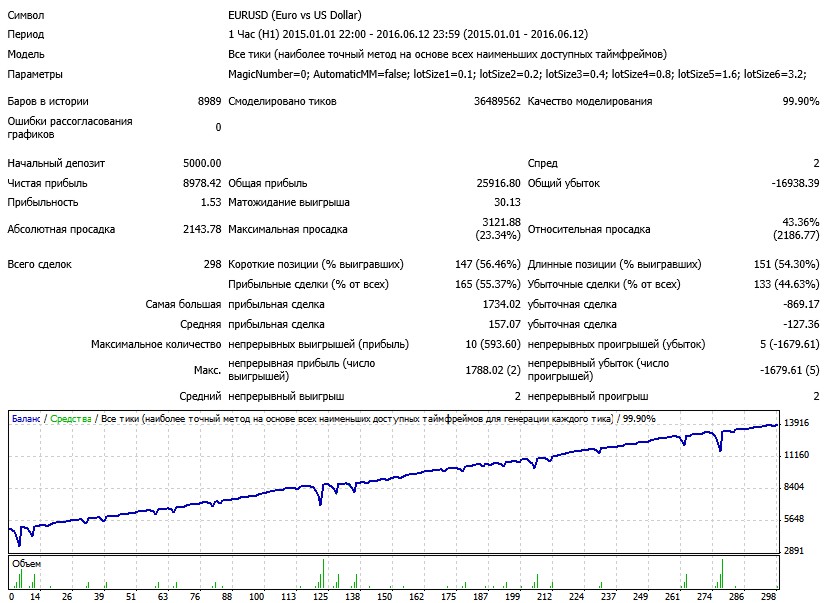Click the 'Период' label
830x603 pixels.
tap(25, 34)
